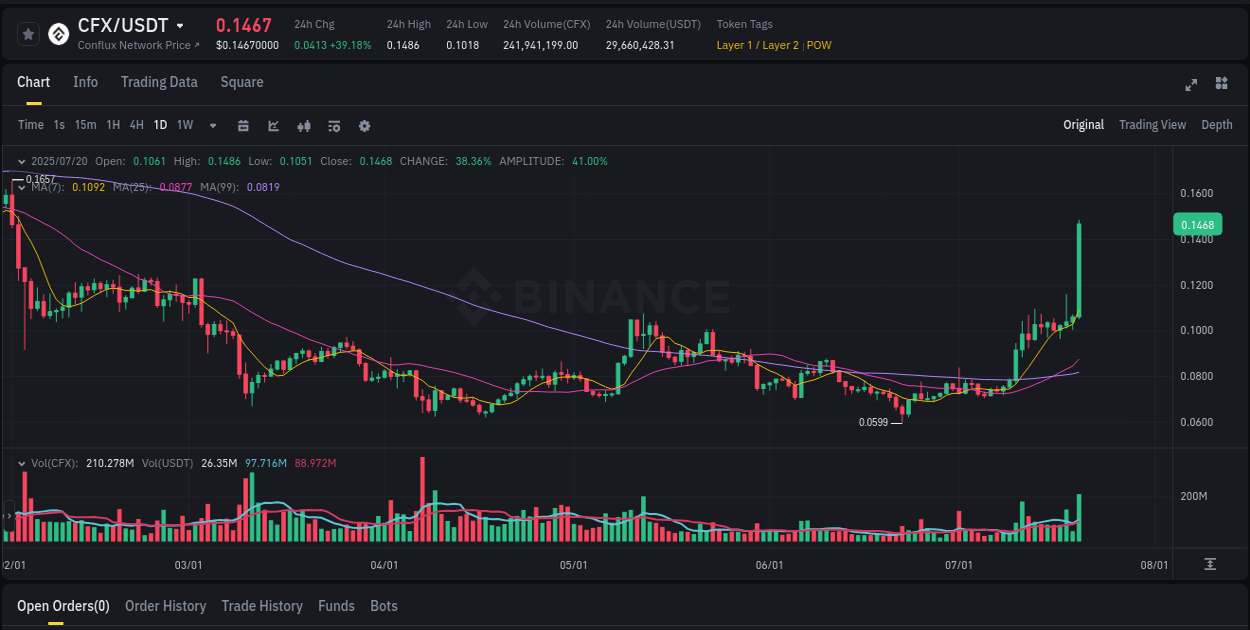Toggle the favorite star for CFX/USDT
The width and height of the screenshot is (1250, 630).
[28, 33]
